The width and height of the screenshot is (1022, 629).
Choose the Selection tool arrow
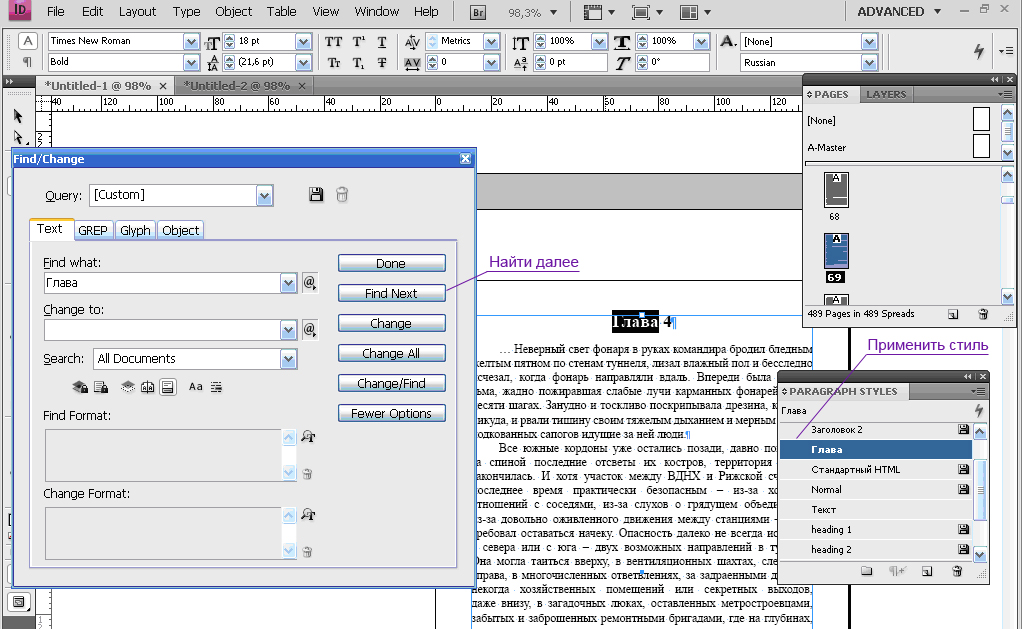[x=18, y=116]
